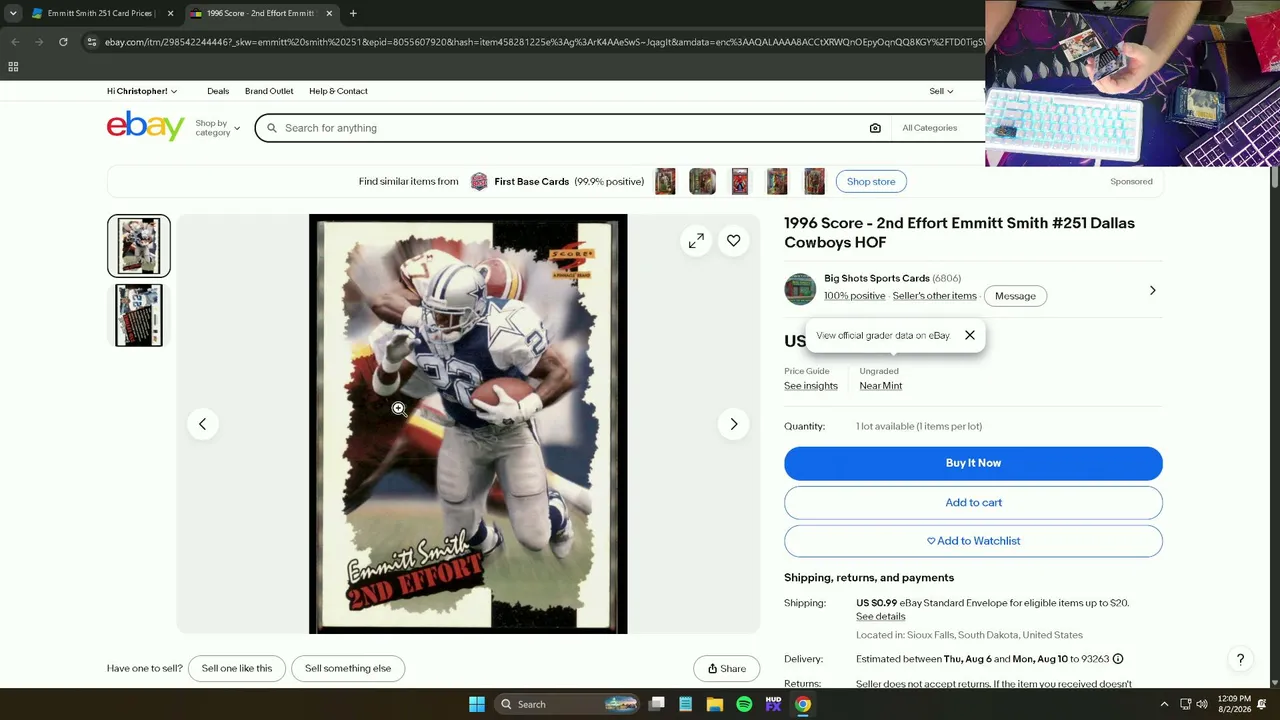Select the 1996 Score 2nd Effort tab
The width and height of the screenshot is (1280, 720).
point(263,13)
